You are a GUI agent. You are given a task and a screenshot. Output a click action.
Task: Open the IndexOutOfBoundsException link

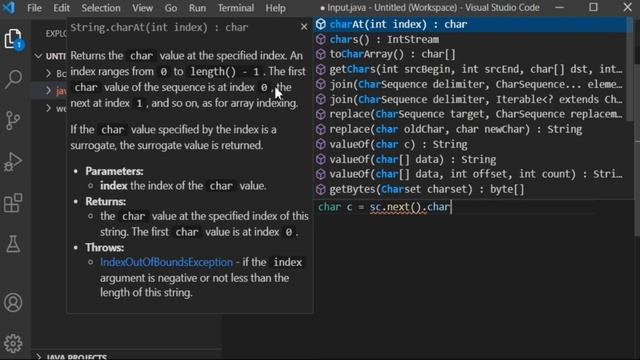coord(167,262)
